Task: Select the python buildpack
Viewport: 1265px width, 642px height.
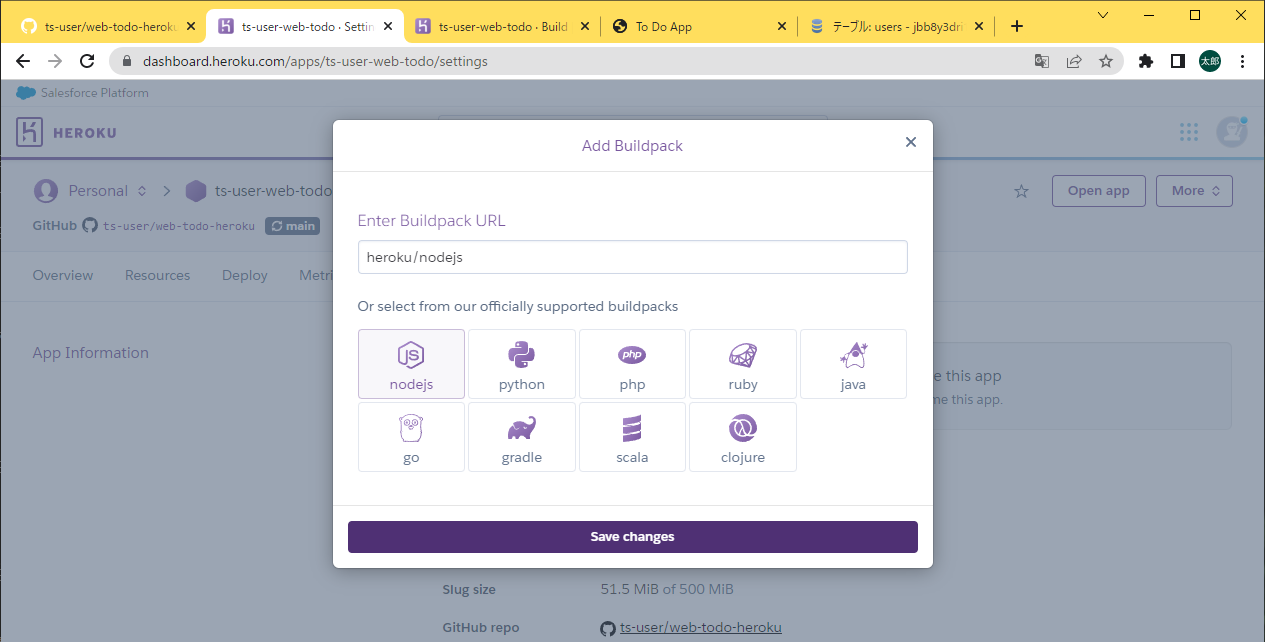Action: [522, 364]
